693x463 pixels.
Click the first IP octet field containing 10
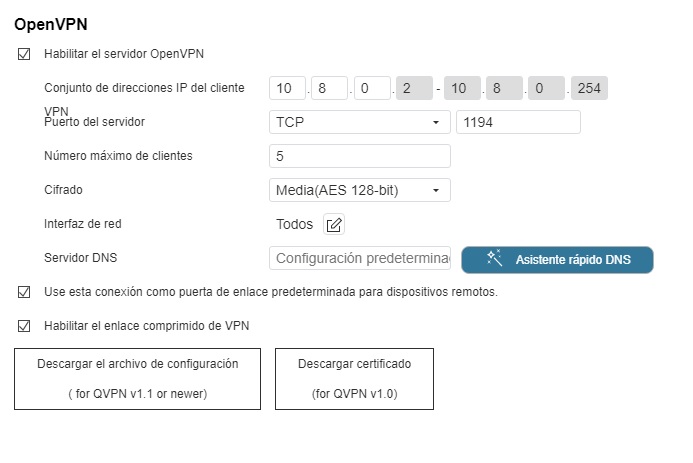click(x=286, y=88)
